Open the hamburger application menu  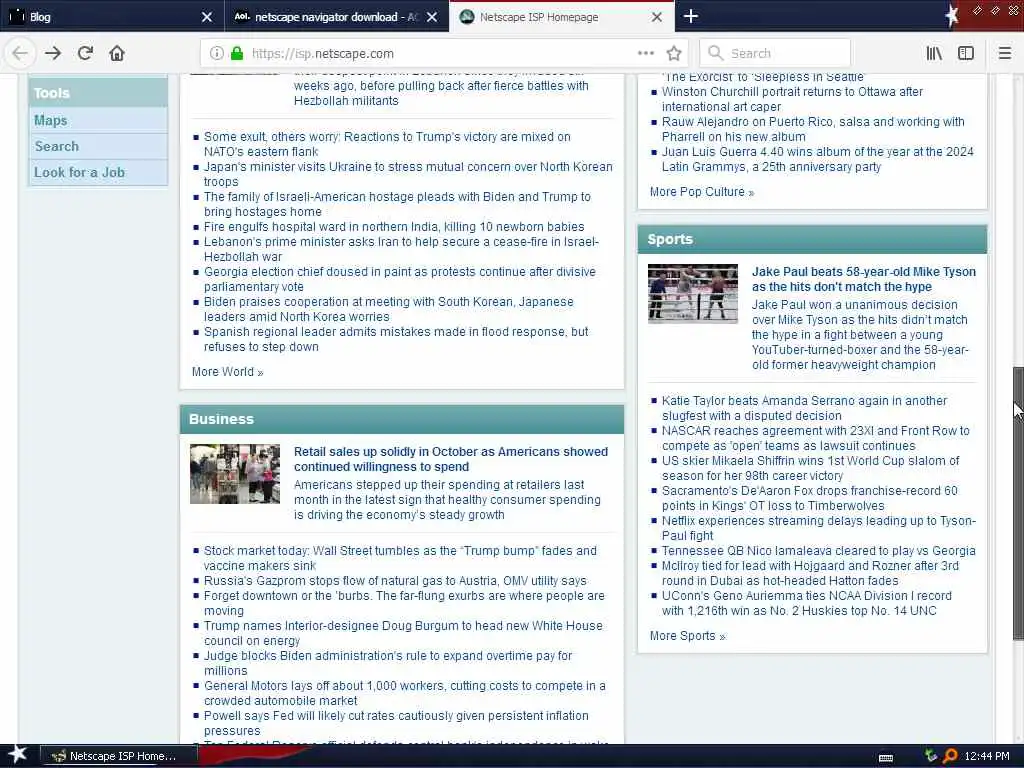tap(1005, 54)
